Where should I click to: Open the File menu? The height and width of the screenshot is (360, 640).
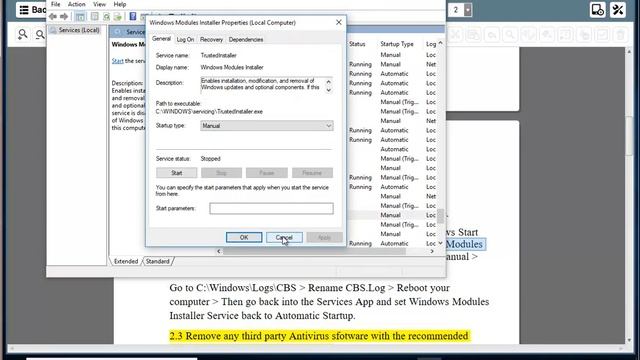(56, 4)
